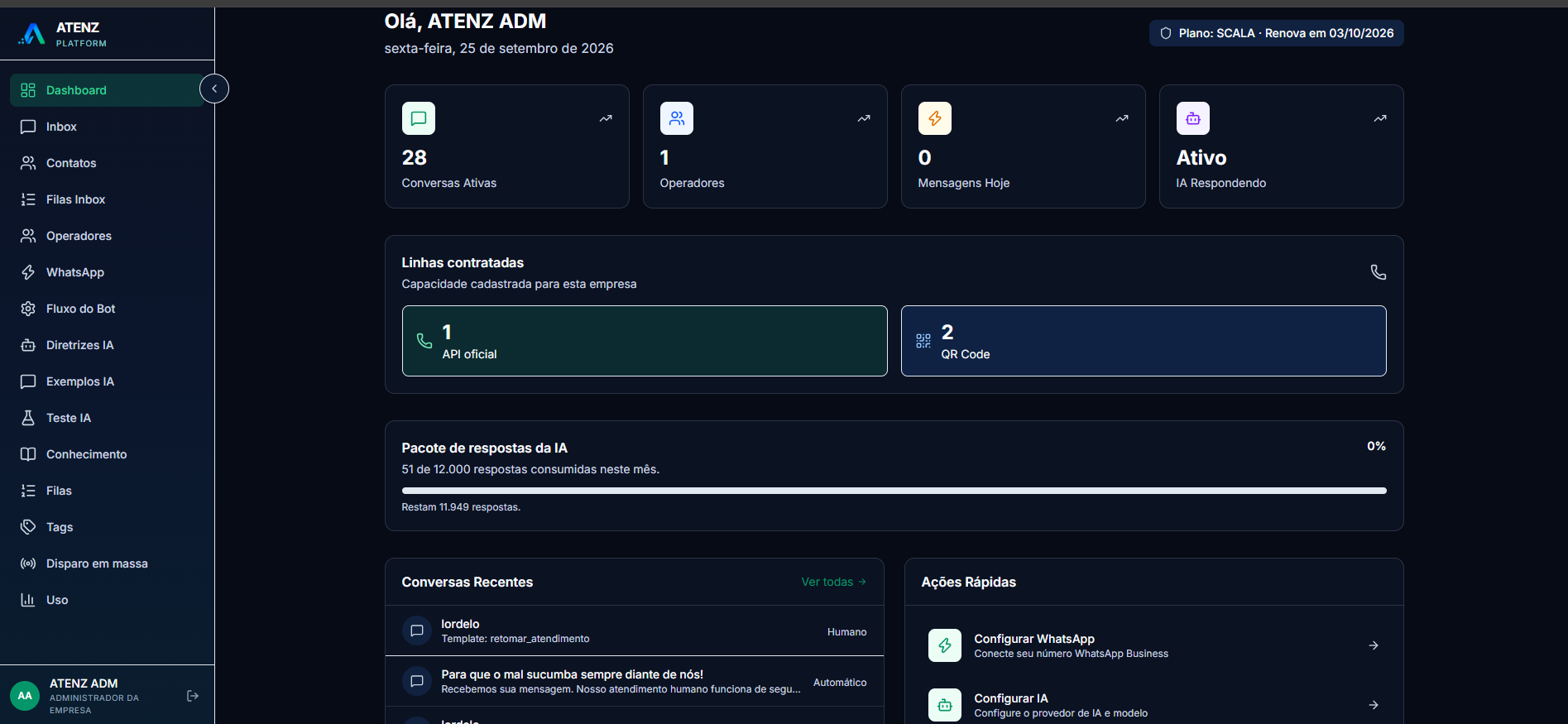Click the arrow on Configurar IA row
1568x724 pixels.
coord(1374,705)
